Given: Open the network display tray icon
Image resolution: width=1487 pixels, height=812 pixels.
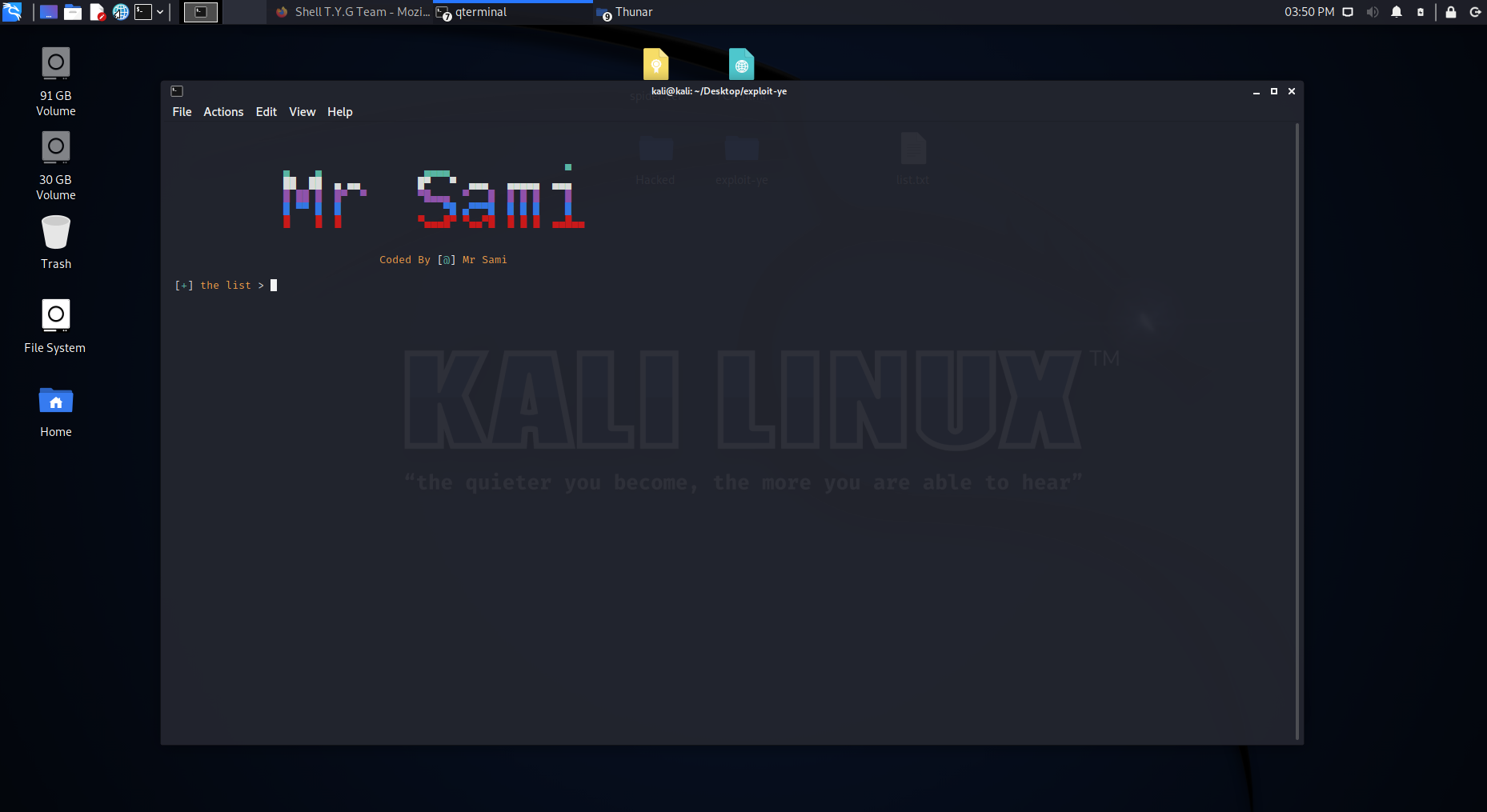Looking at the screenshot, I should tap(1348, 12).
